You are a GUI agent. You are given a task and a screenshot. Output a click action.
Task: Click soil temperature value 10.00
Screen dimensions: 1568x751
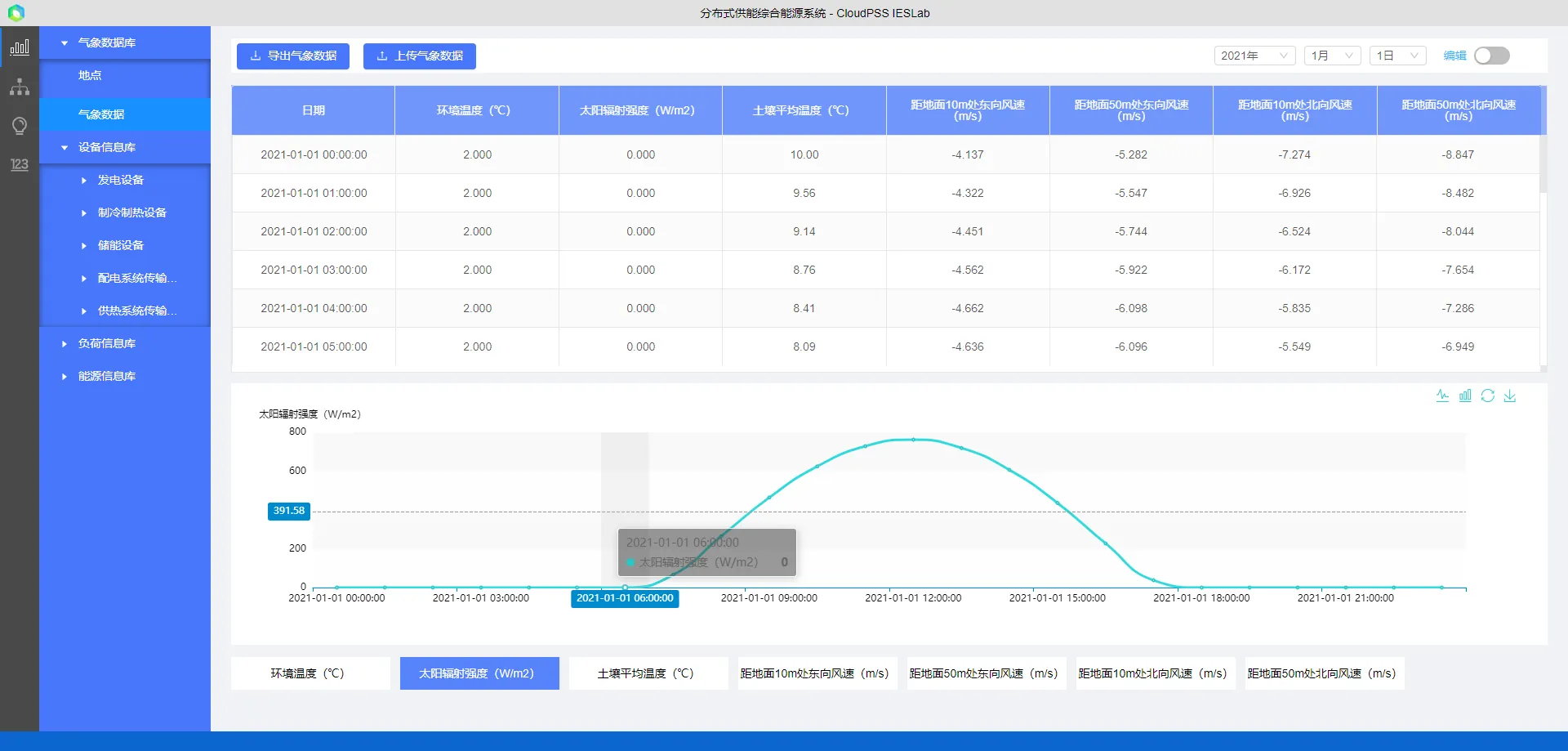point(804,154)
